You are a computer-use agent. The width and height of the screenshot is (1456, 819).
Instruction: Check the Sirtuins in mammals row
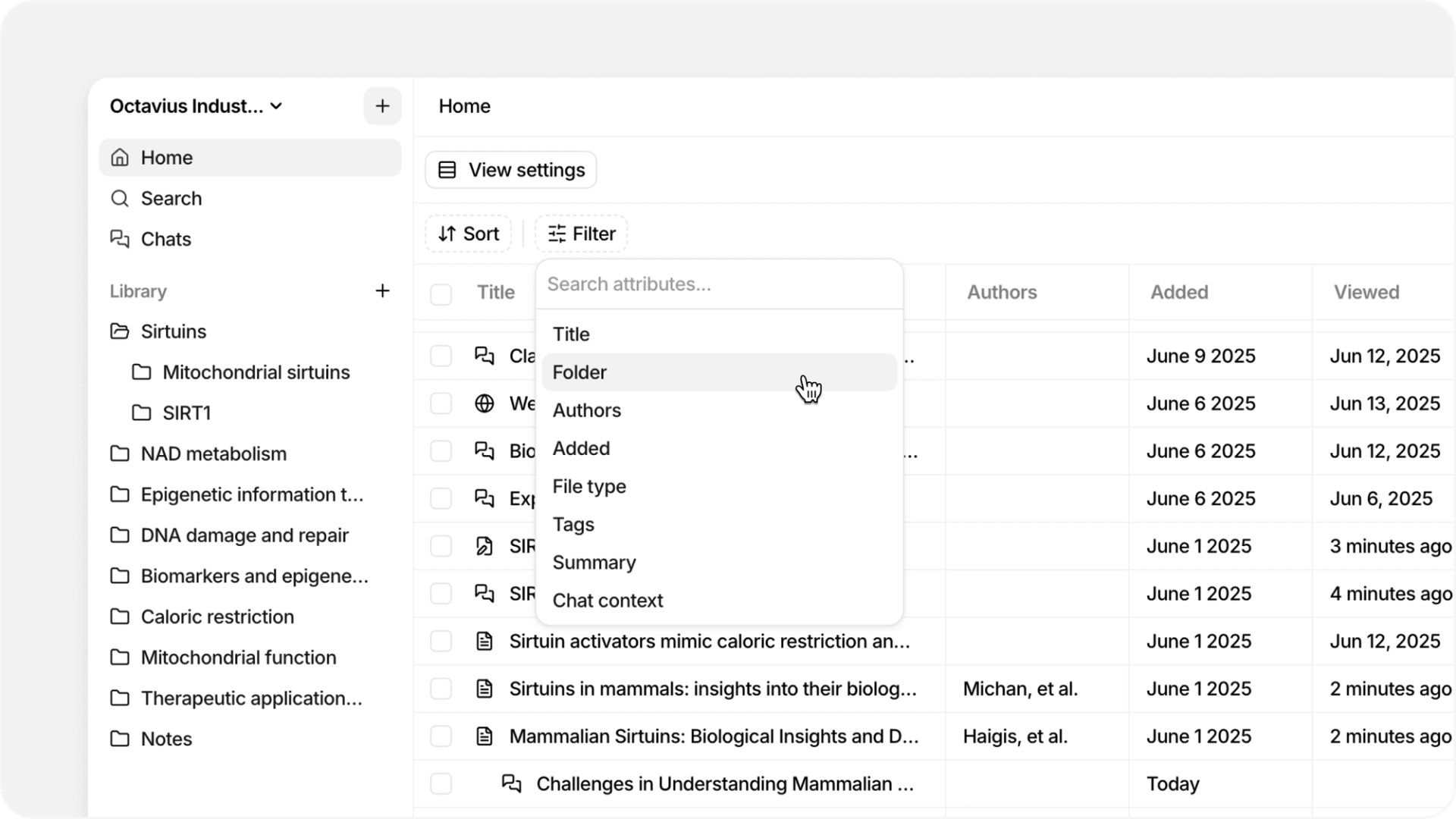point(441,689)
